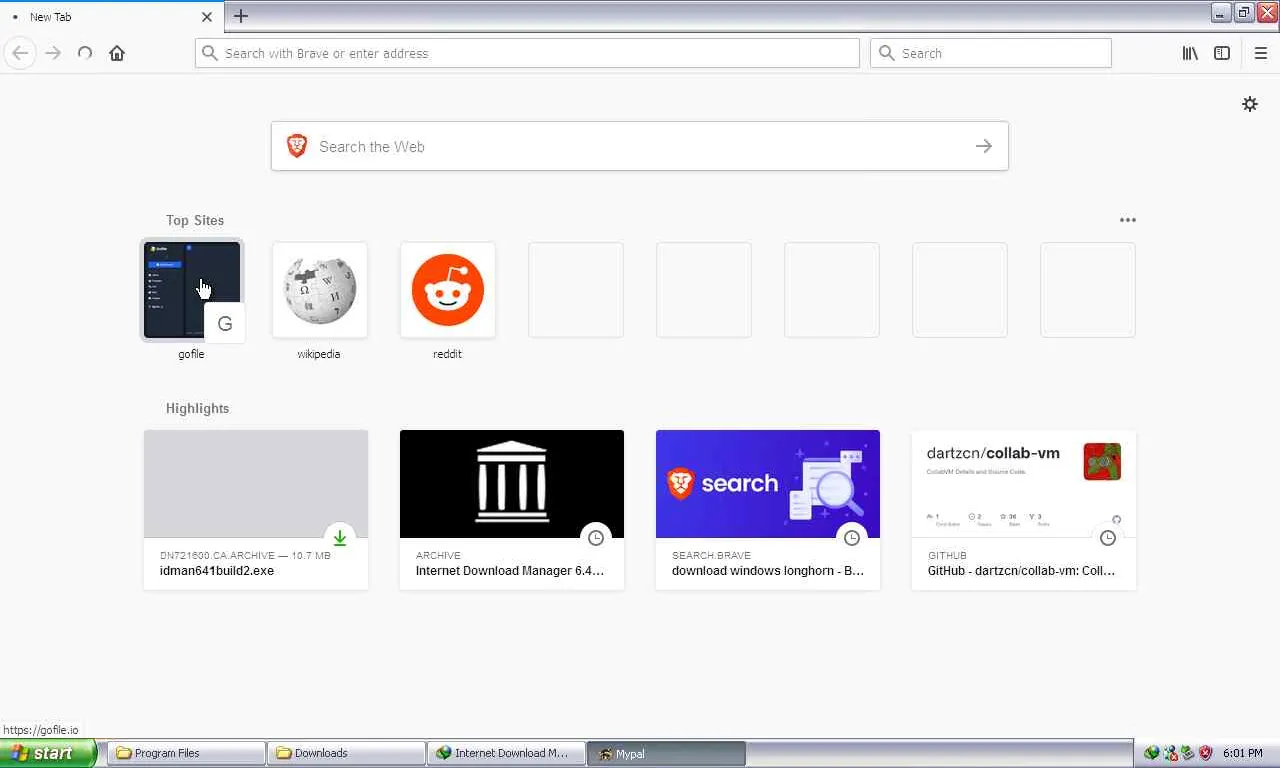This screenshot has height=768, width=1280.
Task: Click the Search the Web field
Action: click(640, 146)
